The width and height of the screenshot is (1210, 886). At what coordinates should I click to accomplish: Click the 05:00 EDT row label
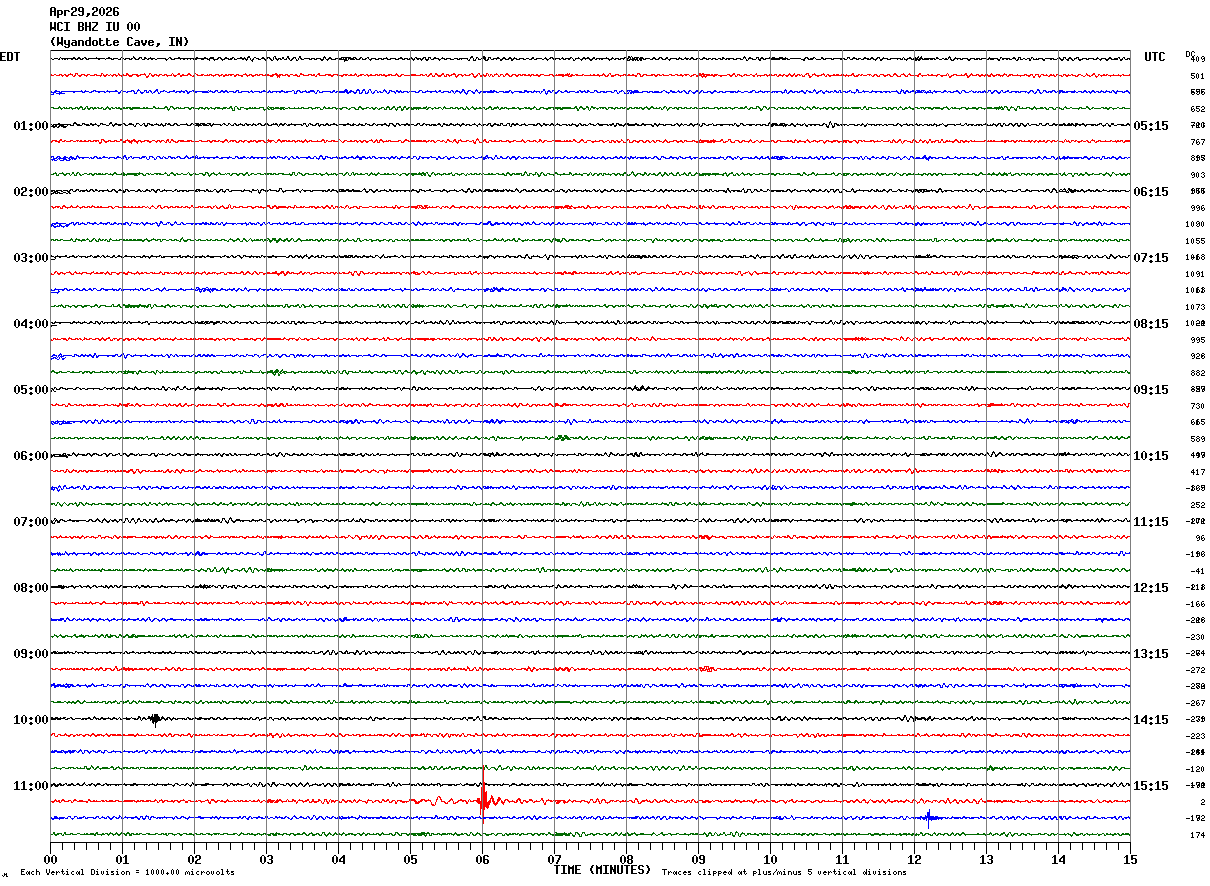coord(30,390)
